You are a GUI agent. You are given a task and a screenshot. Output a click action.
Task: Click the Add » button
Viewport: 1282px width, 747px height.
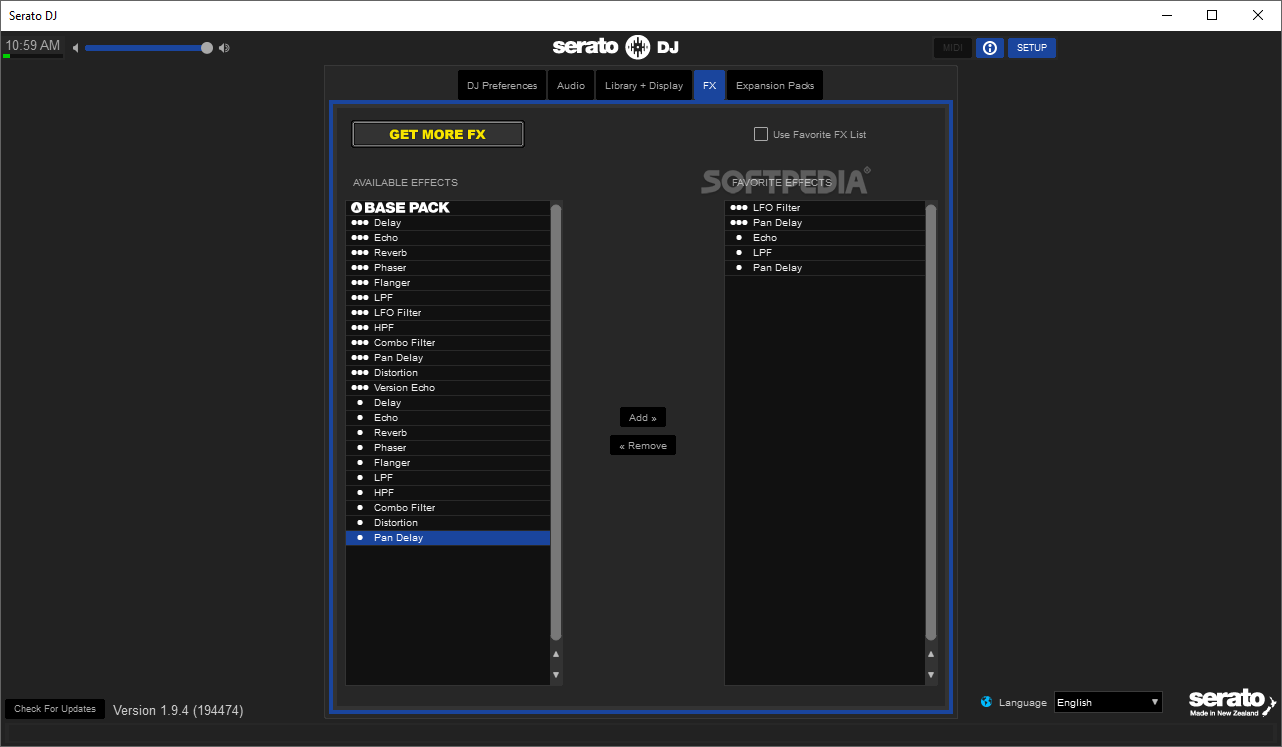[643, 417]
